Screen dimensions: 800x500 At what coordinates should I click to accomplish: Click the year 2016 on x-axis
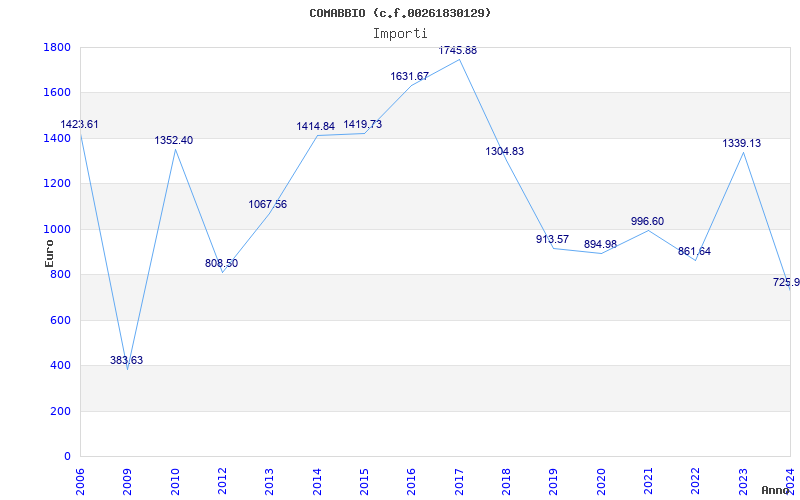(x=412, y=482)
